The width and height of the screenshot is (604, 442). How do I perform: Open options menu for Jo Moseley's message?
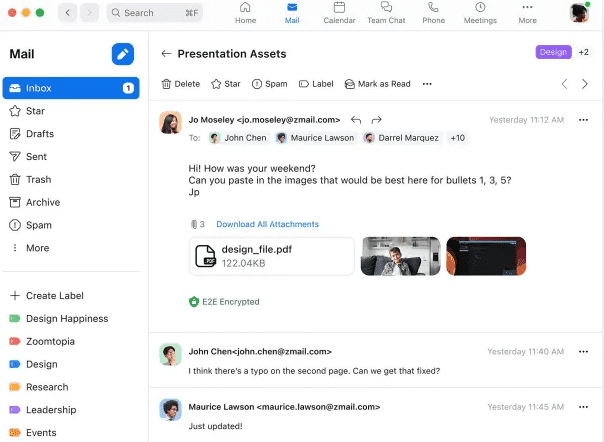pos(583,120)
